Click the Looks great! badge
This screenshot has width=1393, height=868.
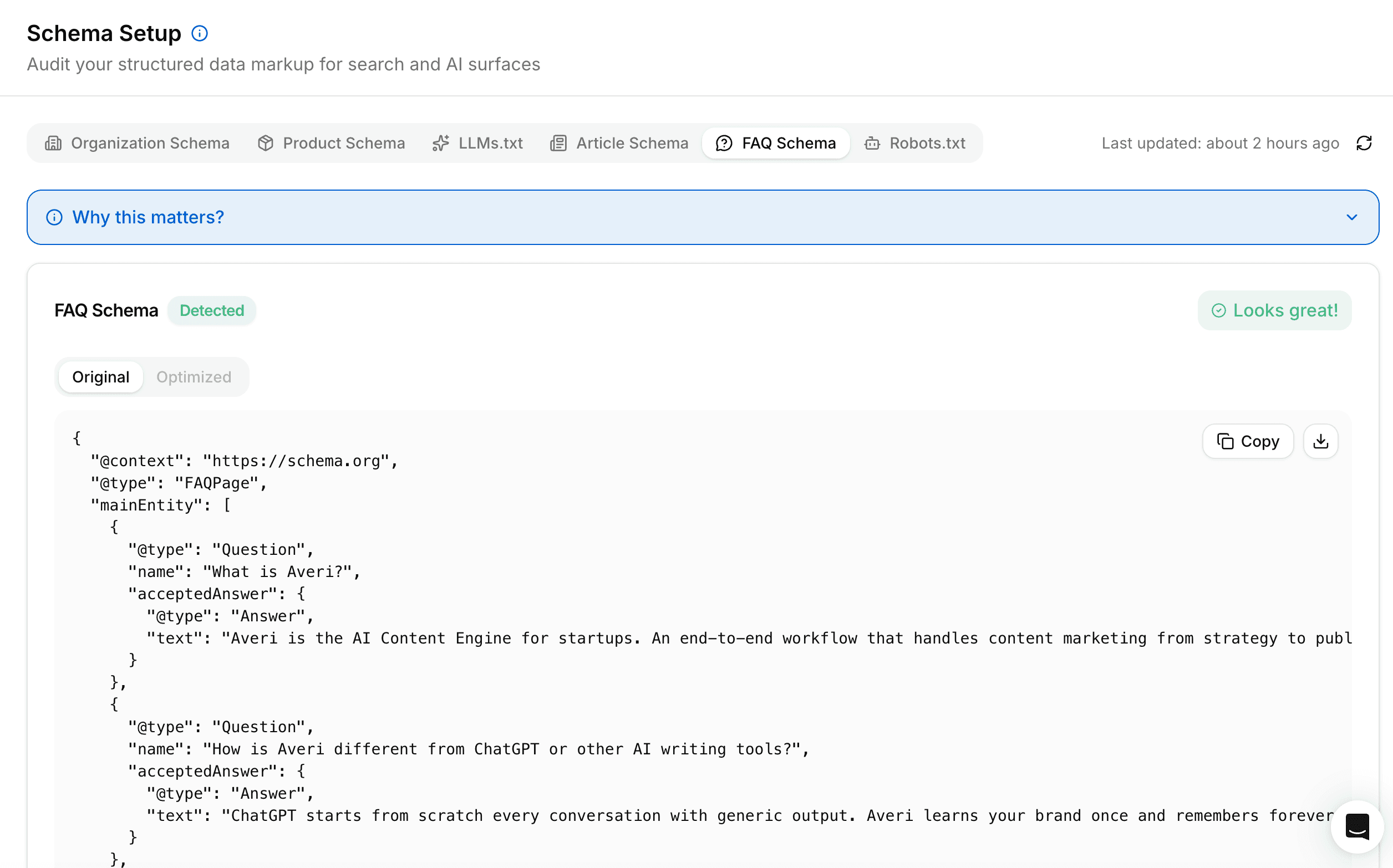1275,310
